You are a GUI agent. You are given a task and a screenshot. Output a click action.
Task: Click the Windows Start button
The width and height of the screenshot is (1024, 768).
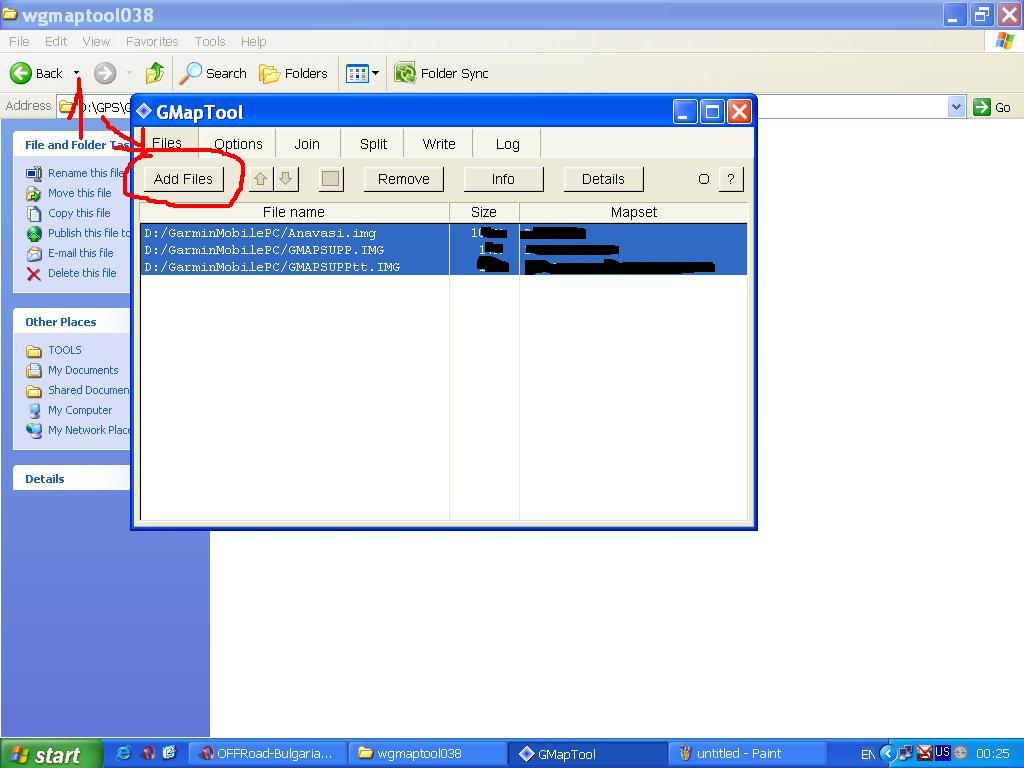51,754
